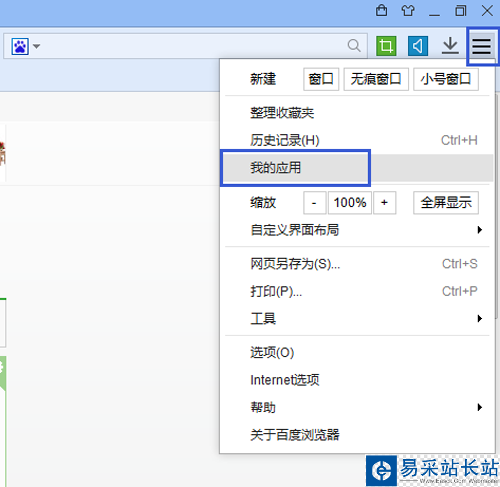The width and height of the screenshot is (500, 487).
Task: Open the skin shirt icon in title bar
Action: pos(408,11)
